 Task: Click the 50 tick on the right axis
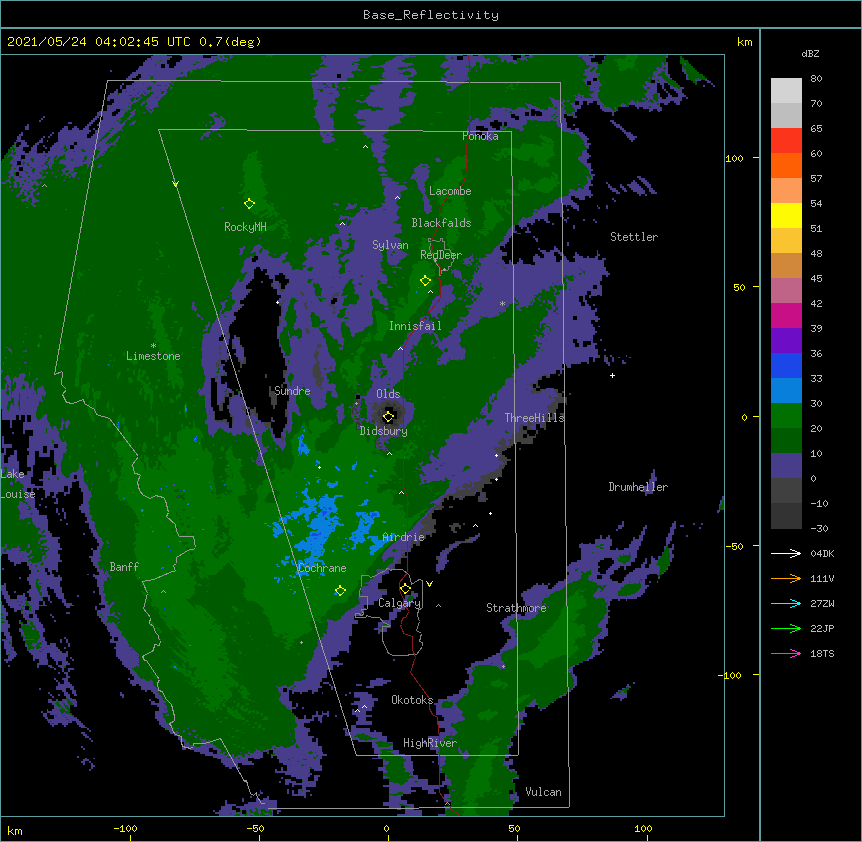[739, 287]
